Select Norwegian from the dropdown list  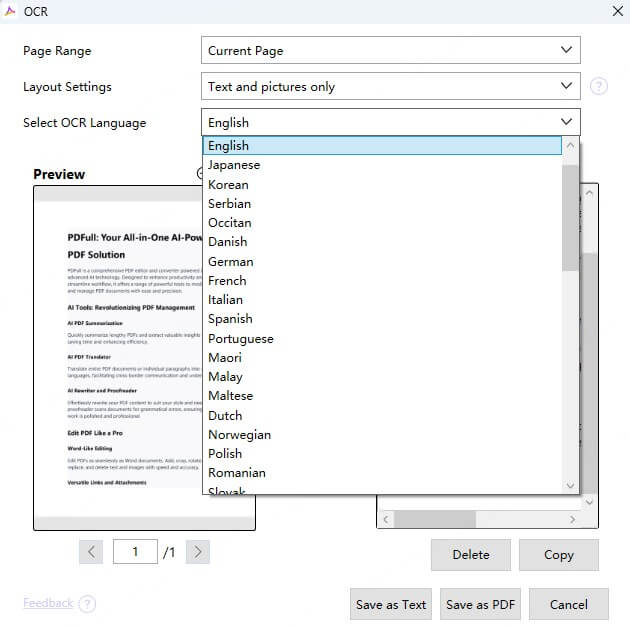point(239,434)
